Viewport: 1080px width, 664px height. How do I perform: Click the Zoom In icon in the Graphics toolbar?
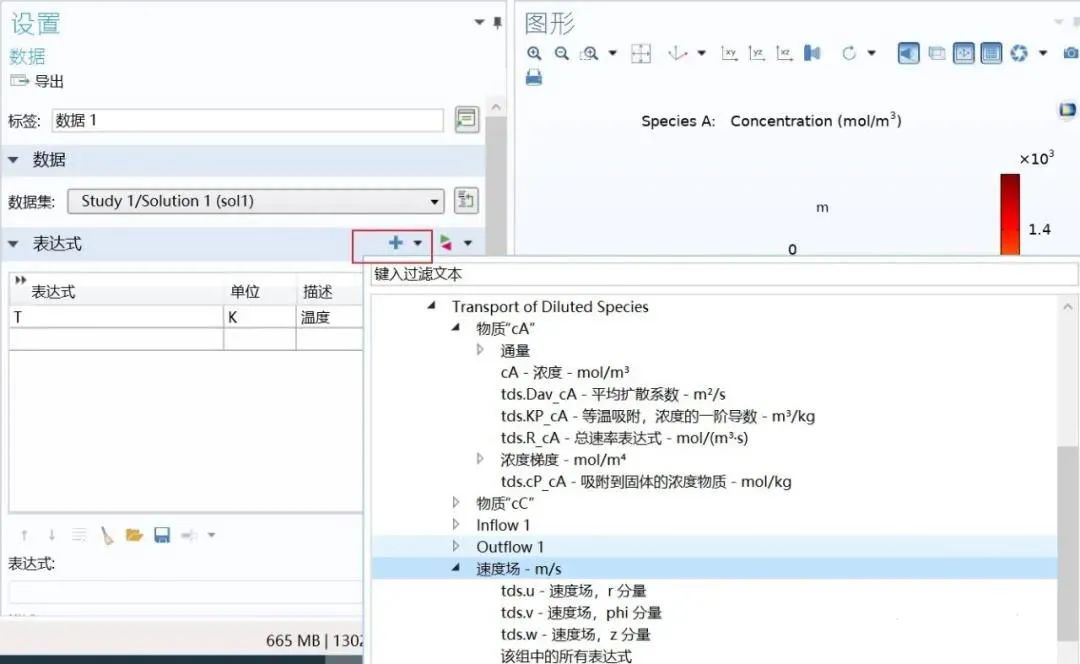536,53
